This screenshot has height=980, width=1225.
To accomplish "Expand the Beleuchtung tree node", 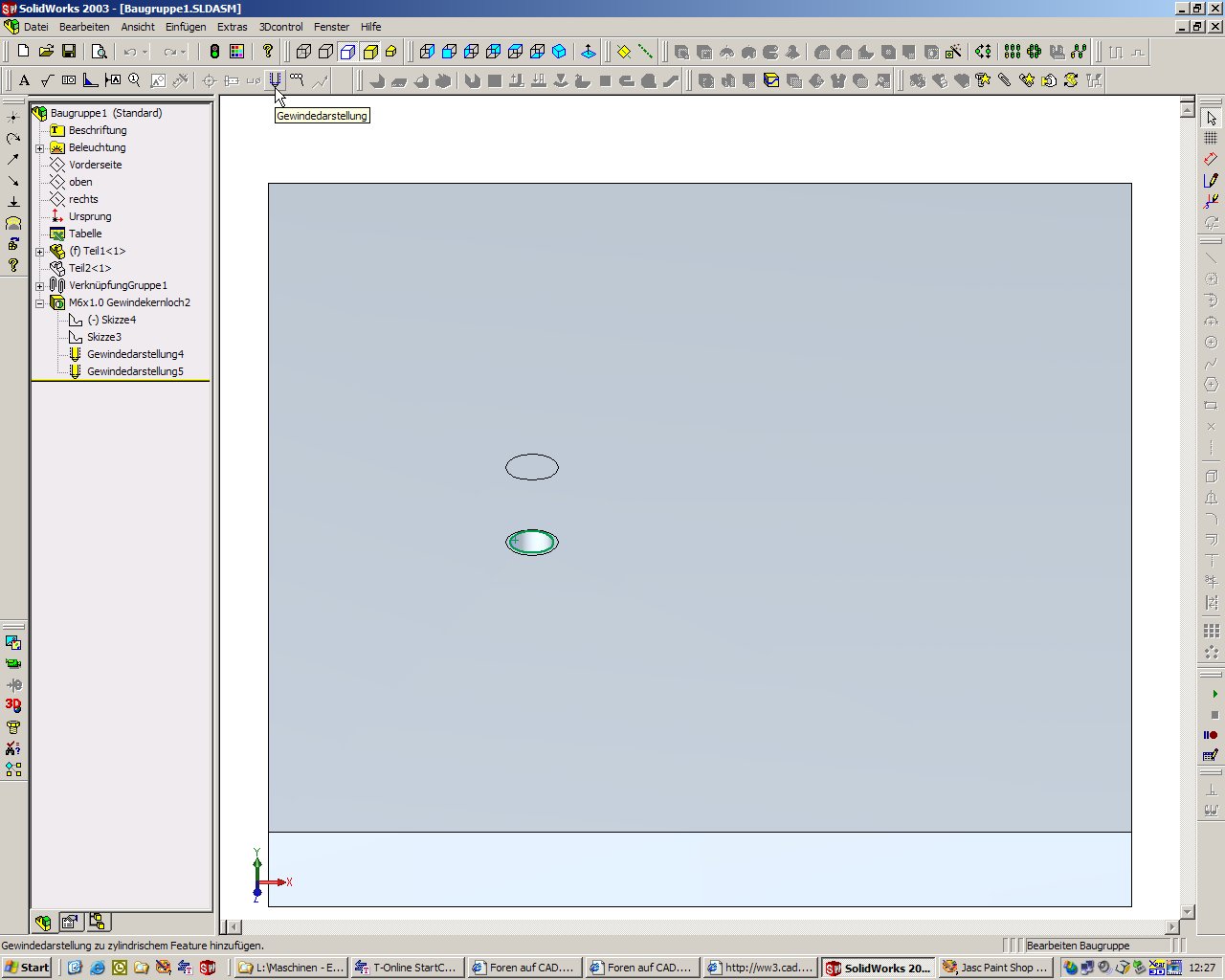I will tap(40, 147).
